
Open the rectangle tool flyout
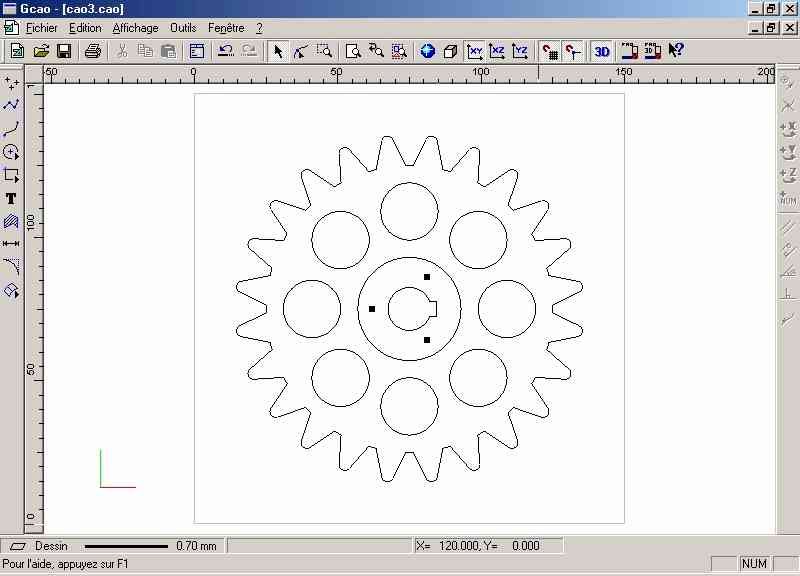[11, 175]
